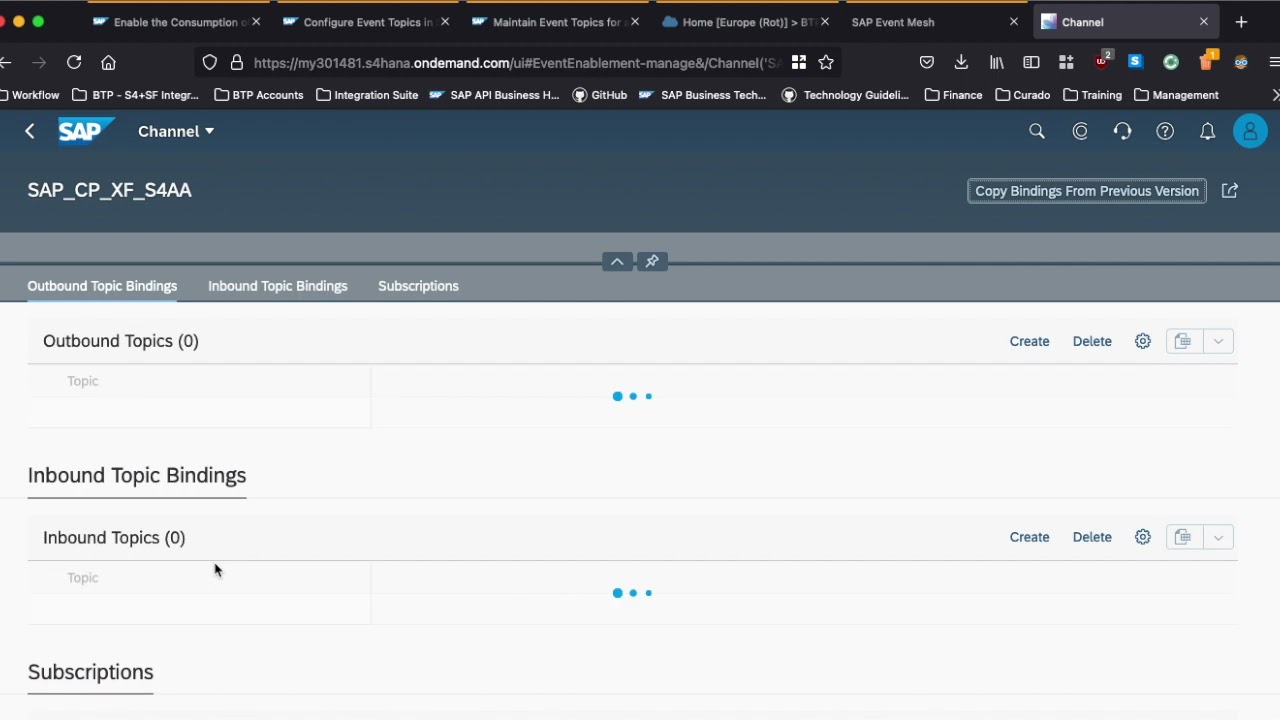Delete the selected outbound topic
Screen dimensions: 1280x720
(1092, 341)
